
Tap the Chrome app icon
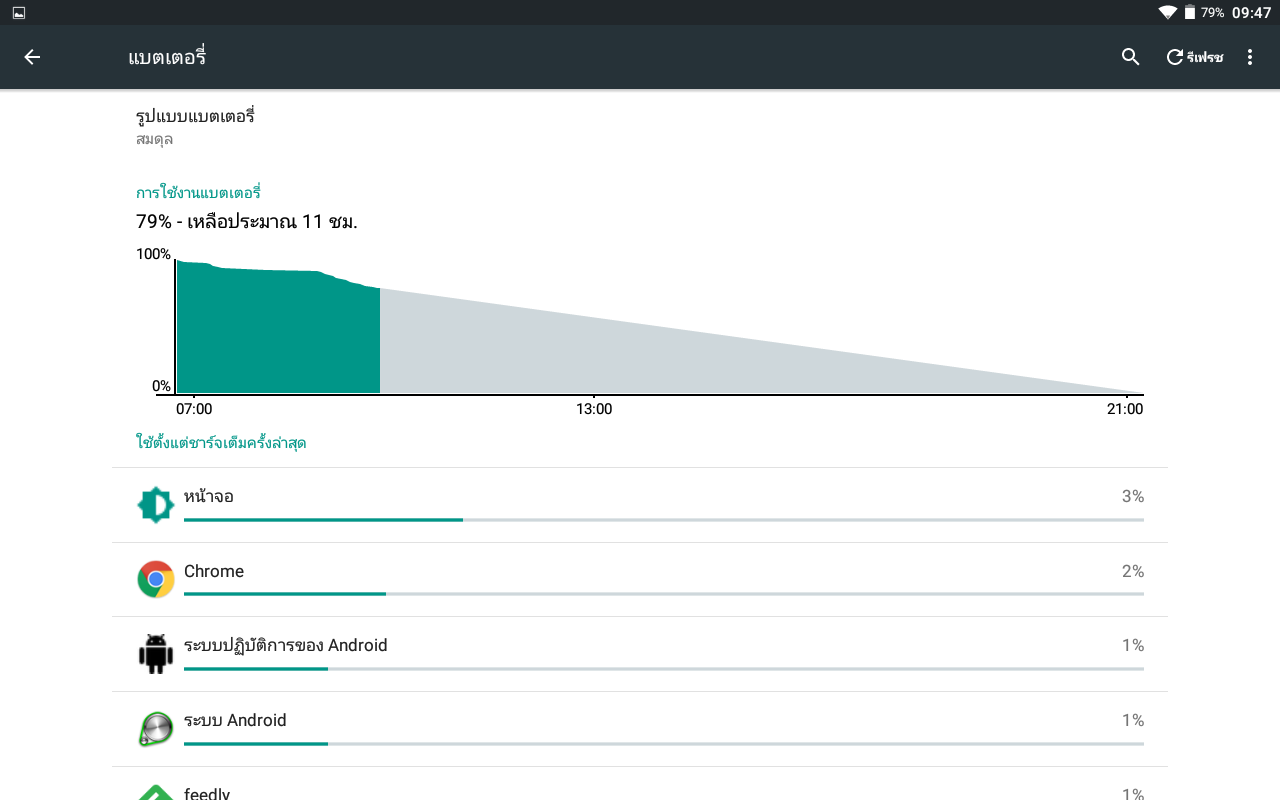(155, 580)
